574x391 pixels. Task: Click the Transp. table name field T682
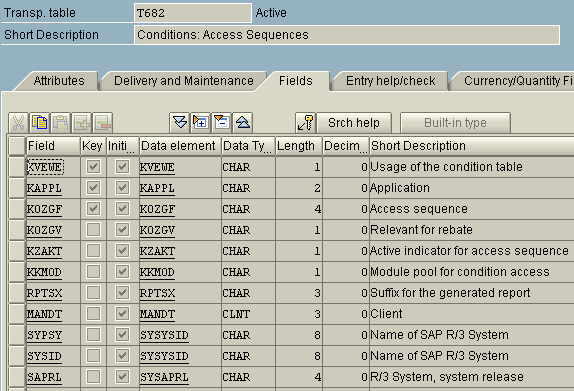tap(193, 13)
